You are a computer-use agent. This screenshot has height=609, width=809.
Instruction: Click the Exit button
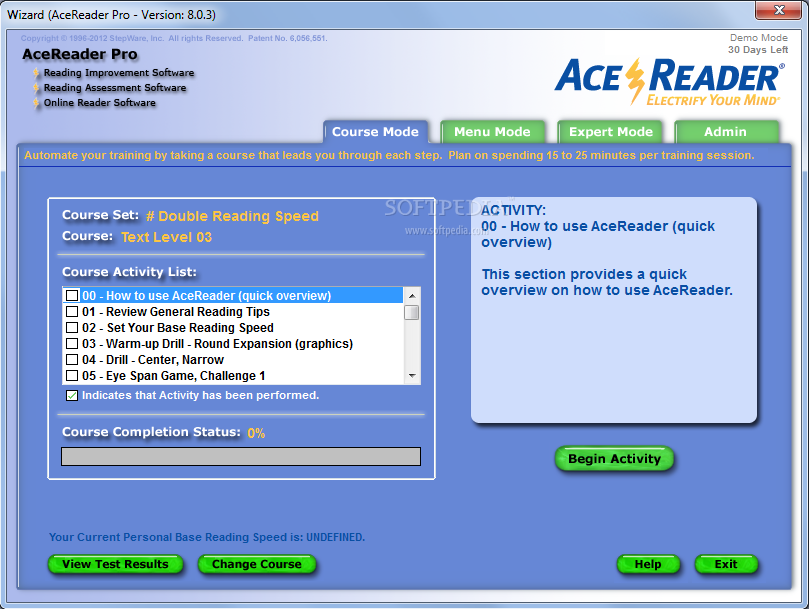tap(726, 564)
